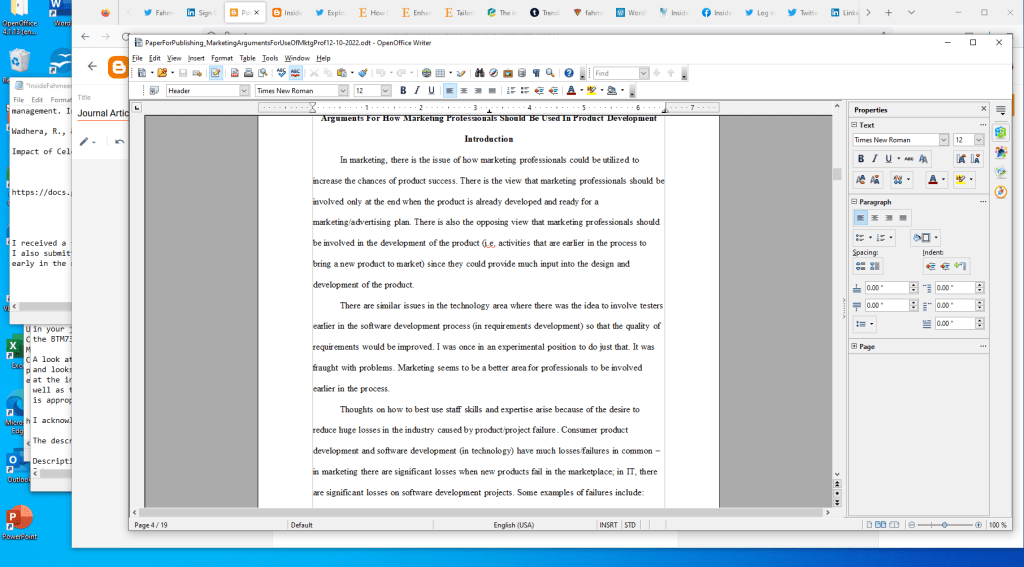
Task: Open the Format menu in Writer
Action: pyautogui.click(x=222, y=58)
